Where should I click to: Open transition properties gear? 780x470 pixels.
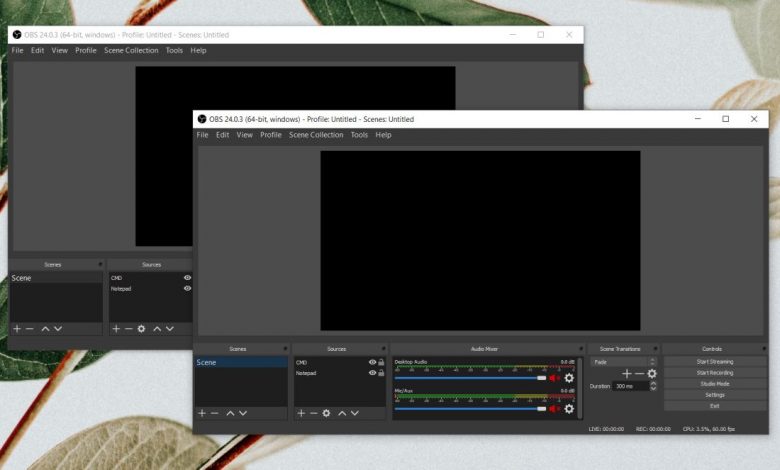click(652, 374)
